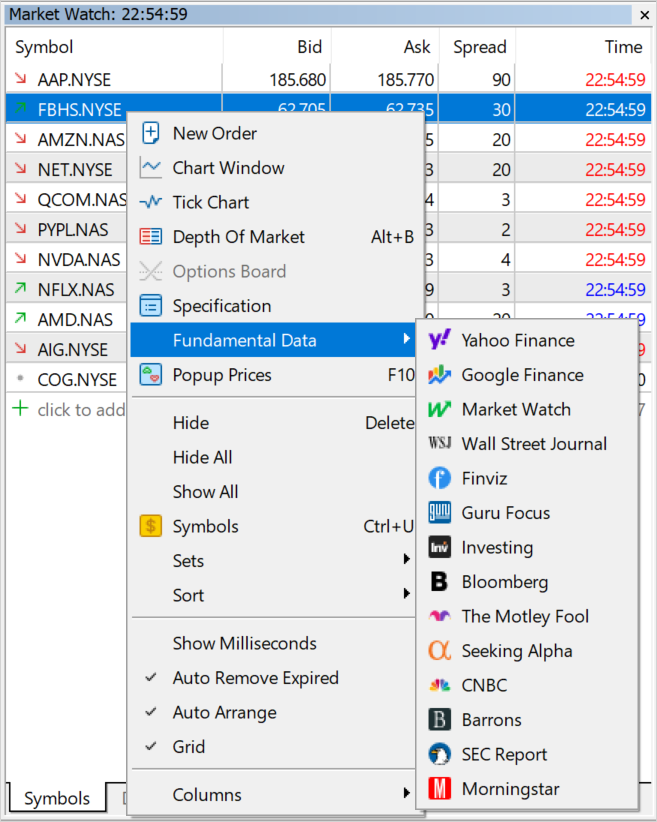
Task: Select the Yahoo Finance icon
Action: (x=439, y=341)
